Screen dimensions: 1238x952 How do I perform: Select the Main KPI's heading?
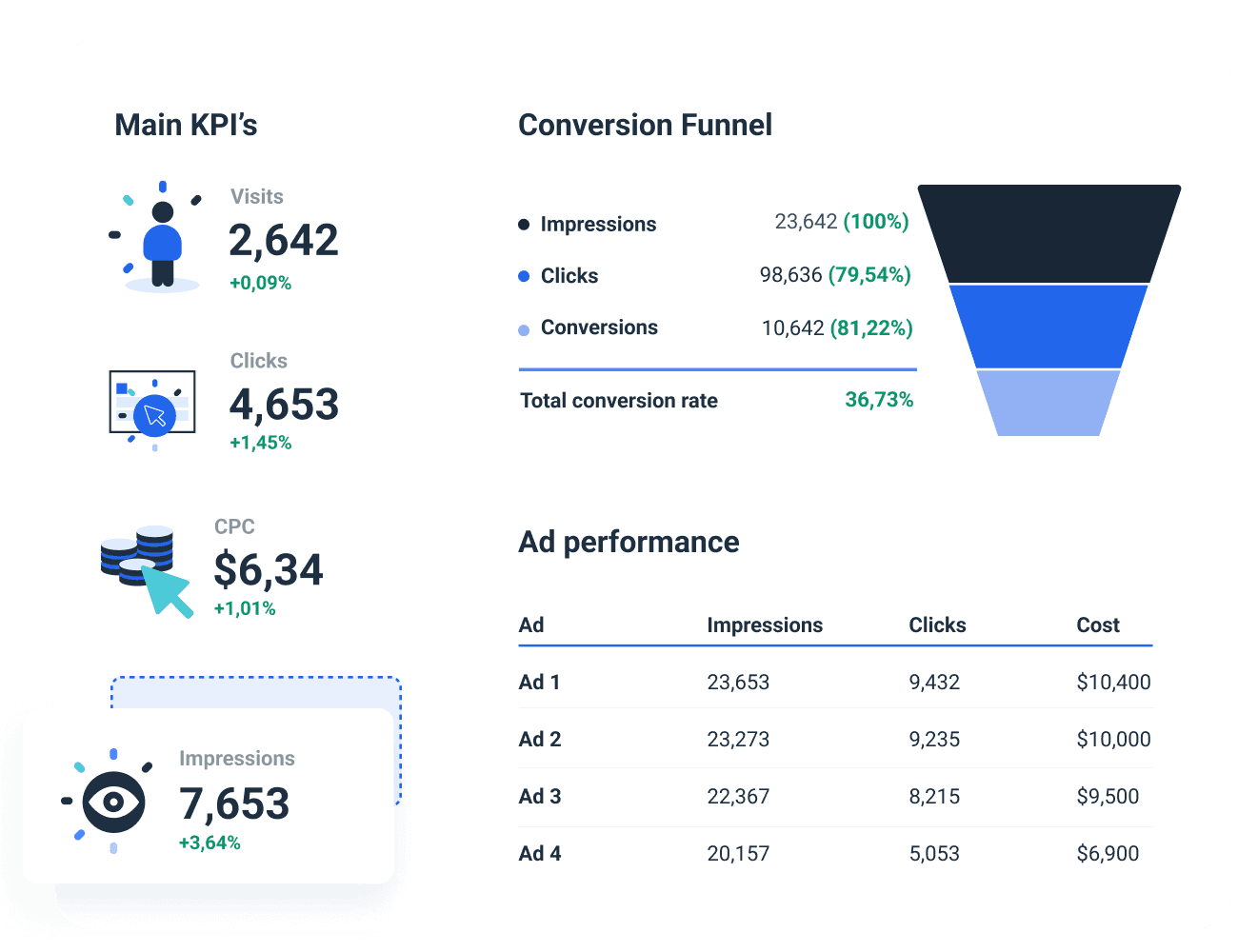tap(186, 125)
